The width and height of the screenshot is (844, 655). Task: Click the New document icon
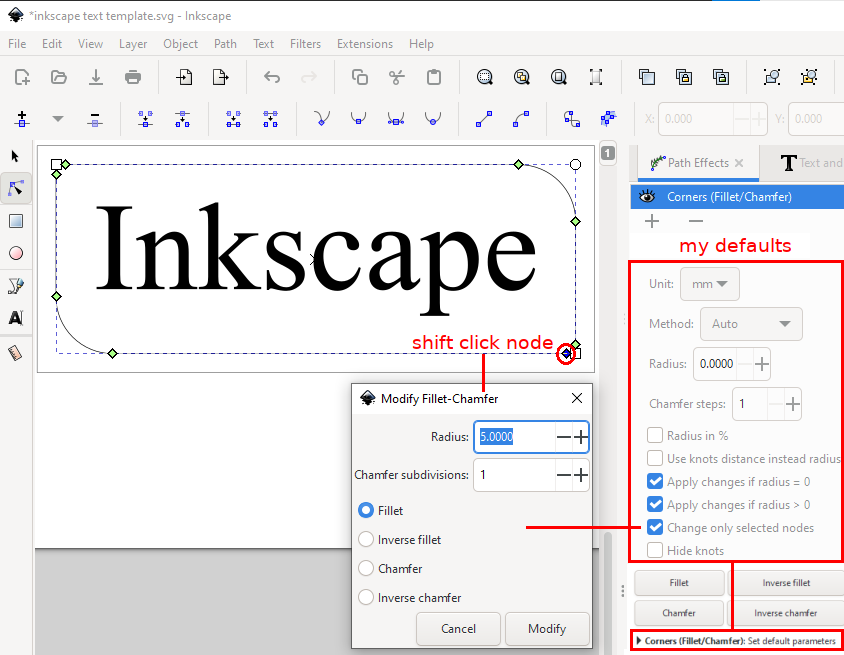pyautogui.click(x=22, y=78)
